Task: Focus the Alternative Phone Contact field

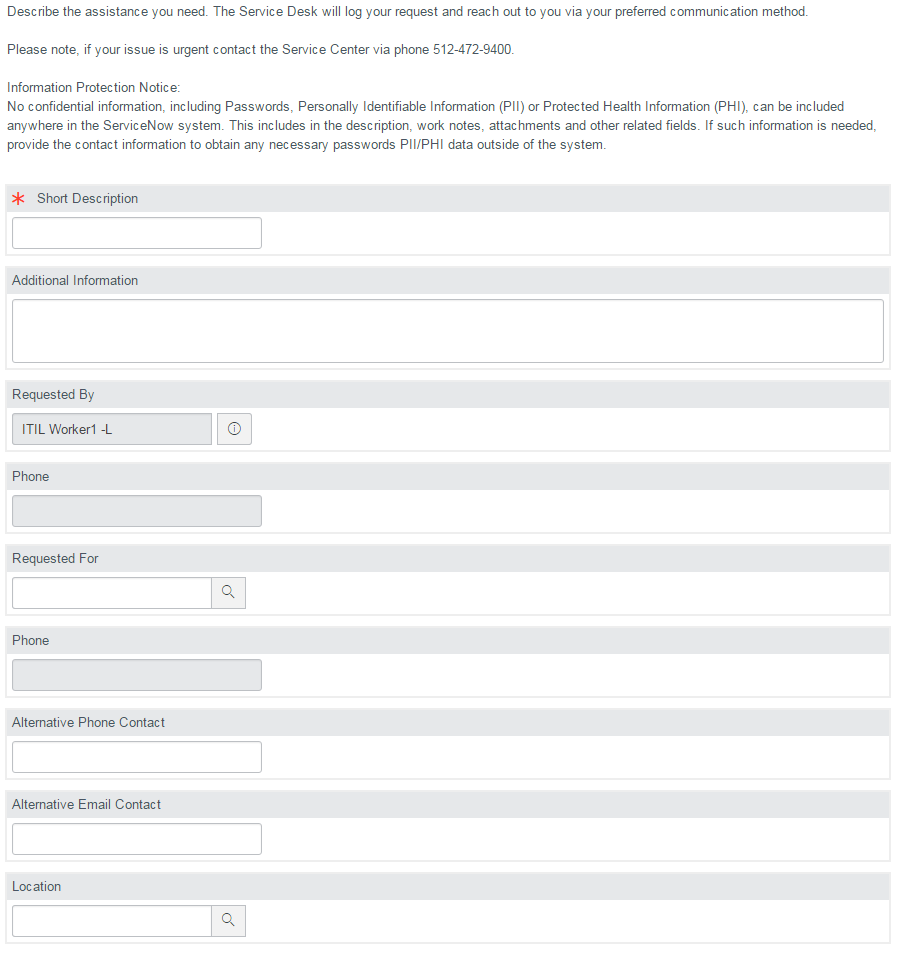Action: pos(137,757)
